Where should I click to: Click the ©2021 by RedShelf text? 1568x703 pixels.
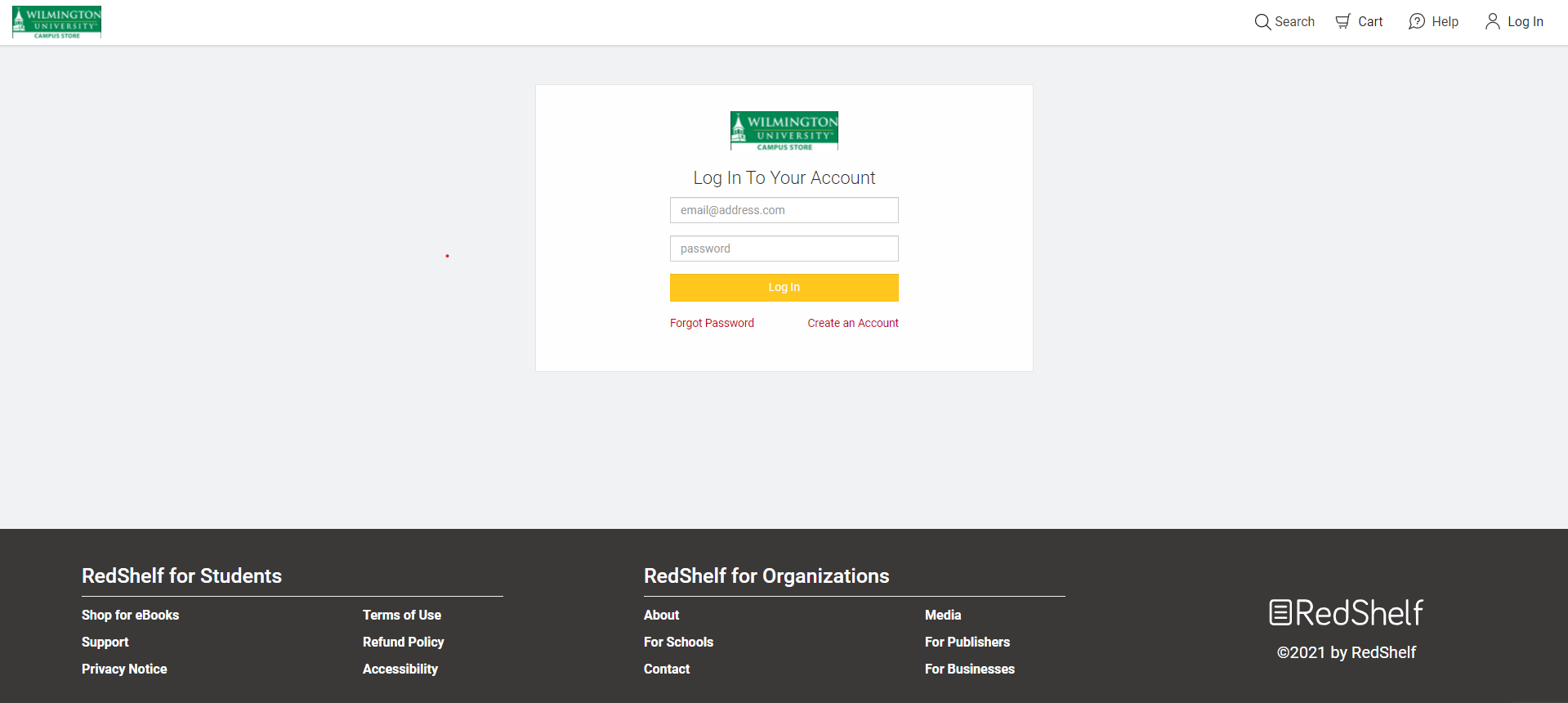[1346, 652]
